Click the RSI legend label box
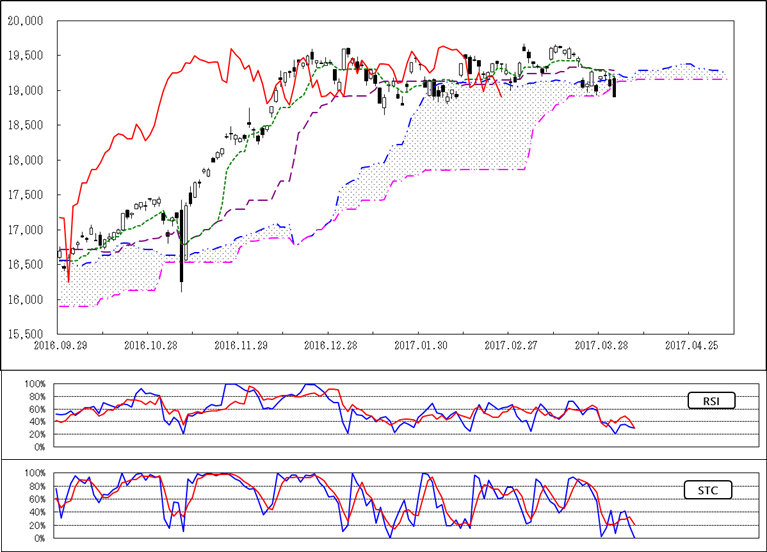The height and width of the screenshot is (552, 767). [713, 401]
